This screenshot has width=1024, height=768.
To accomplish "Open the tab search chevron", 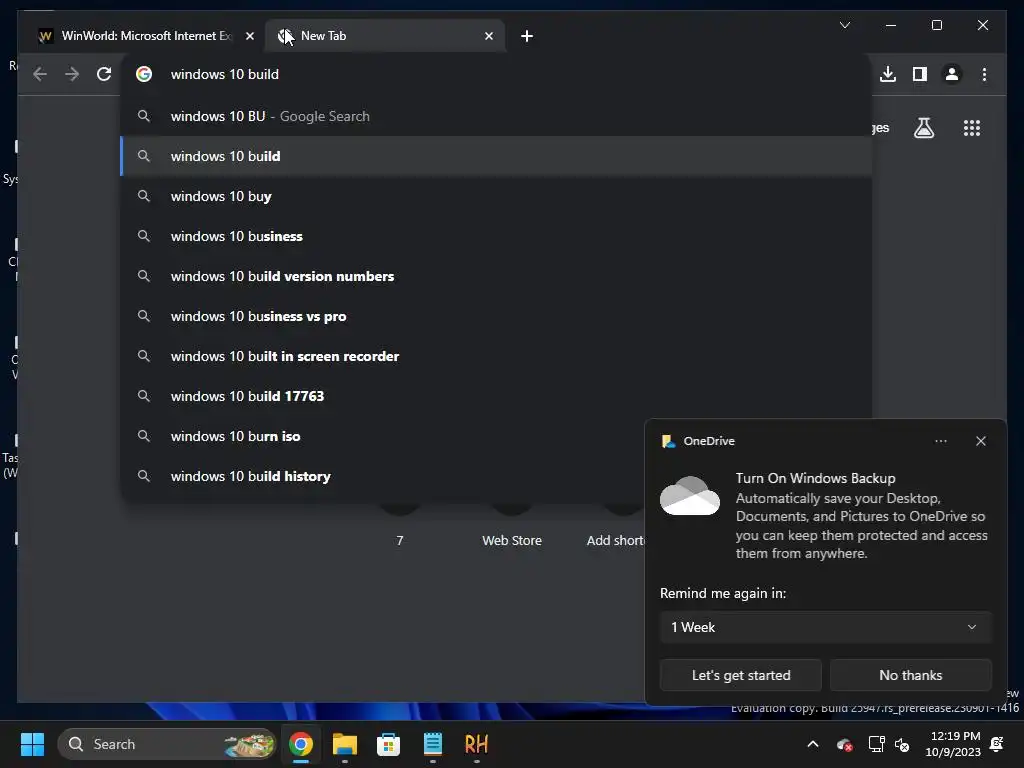I will 844,25.
